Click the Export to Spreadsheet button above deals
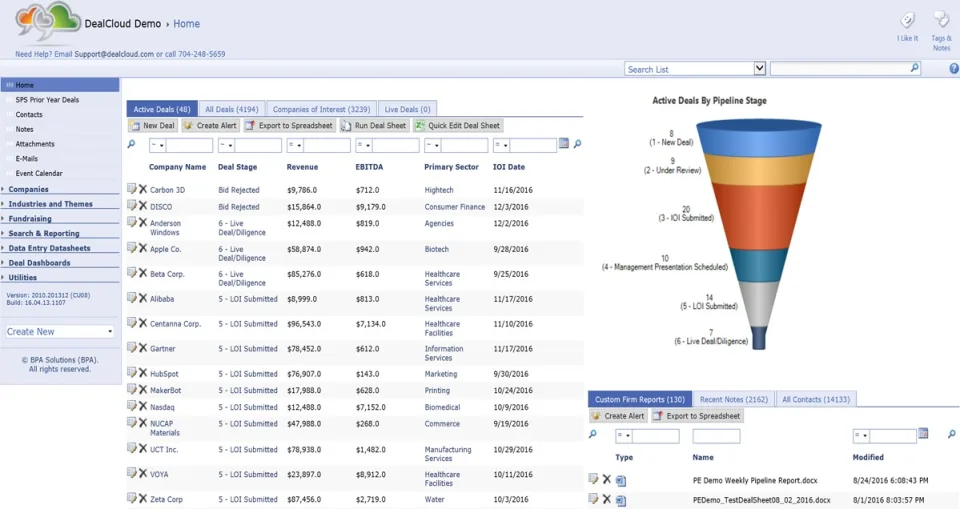This screenshot has height=509, width=960. point(289,126)
